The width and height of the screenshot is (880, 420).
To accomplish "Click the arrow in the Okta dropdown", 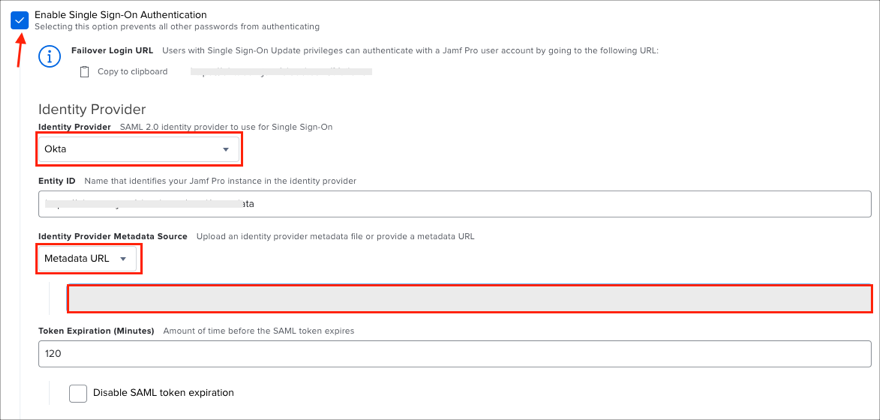I will click(x=226, y=150).
